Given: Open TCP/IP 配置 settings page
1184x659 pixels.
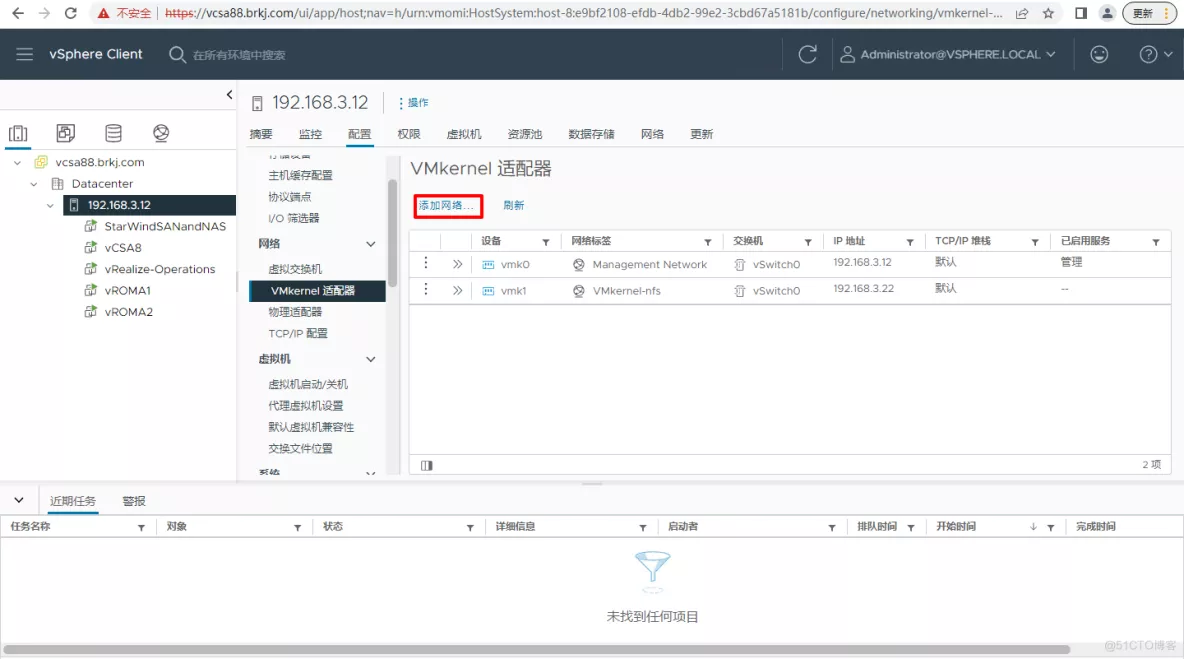Looking at the screenshot, I should (298, 333).
